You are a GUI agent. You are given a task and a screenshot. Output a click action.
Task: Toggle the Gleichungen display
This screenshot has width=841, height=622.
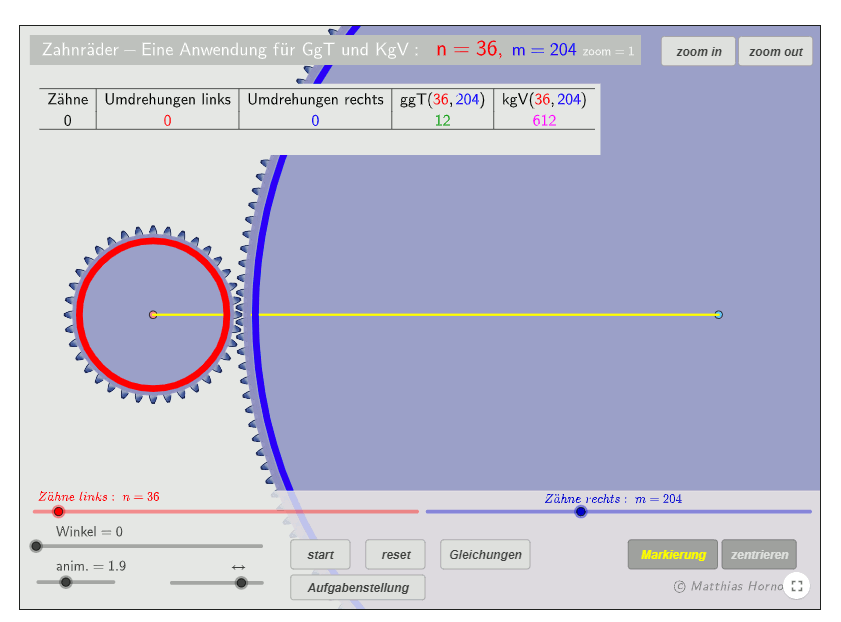coord(485,555)
